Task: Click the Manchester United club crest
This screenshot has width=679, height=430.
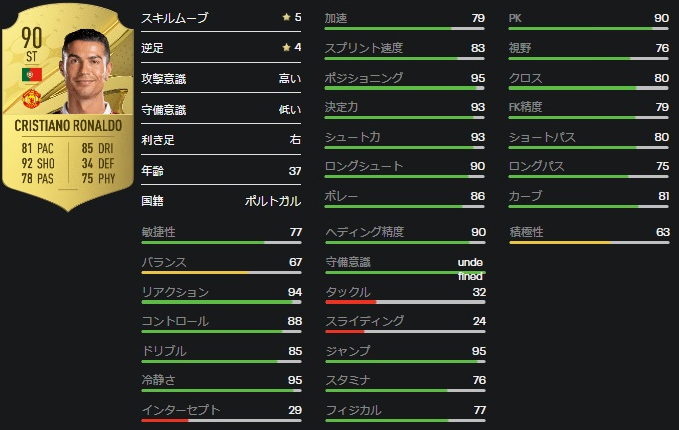Action: click(29, 97)
